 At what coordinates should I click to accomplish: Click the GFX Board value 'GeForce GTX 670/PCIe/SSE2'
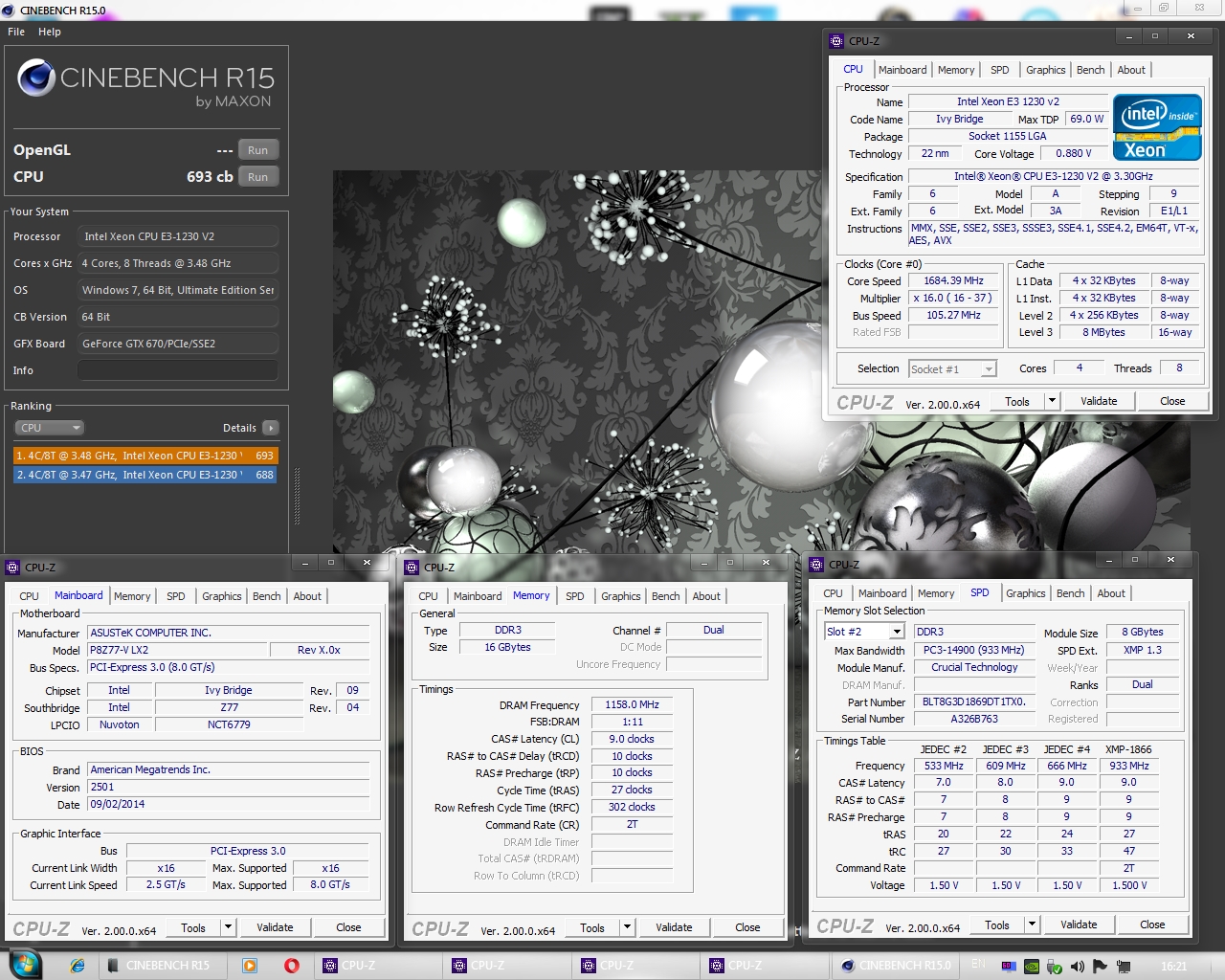click(x=178, y=344)
